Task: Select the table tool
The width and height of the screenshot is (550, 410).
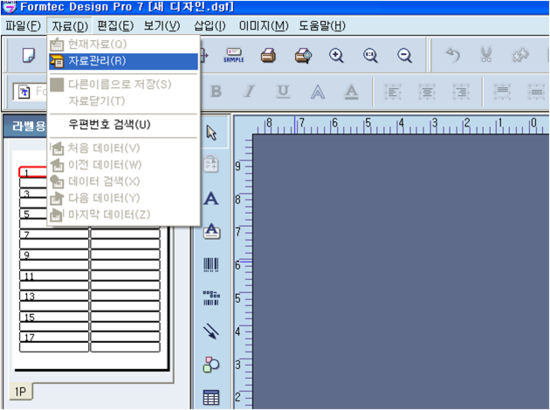Action: pos(211,397)
